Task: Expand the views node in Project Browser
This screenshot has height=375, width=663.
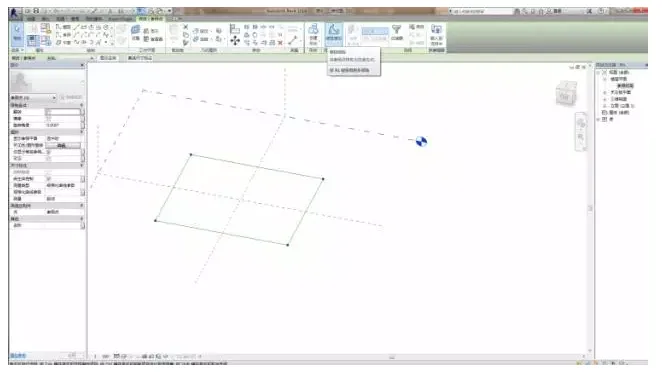Action: pyautogui.click(x=599, y=72)
